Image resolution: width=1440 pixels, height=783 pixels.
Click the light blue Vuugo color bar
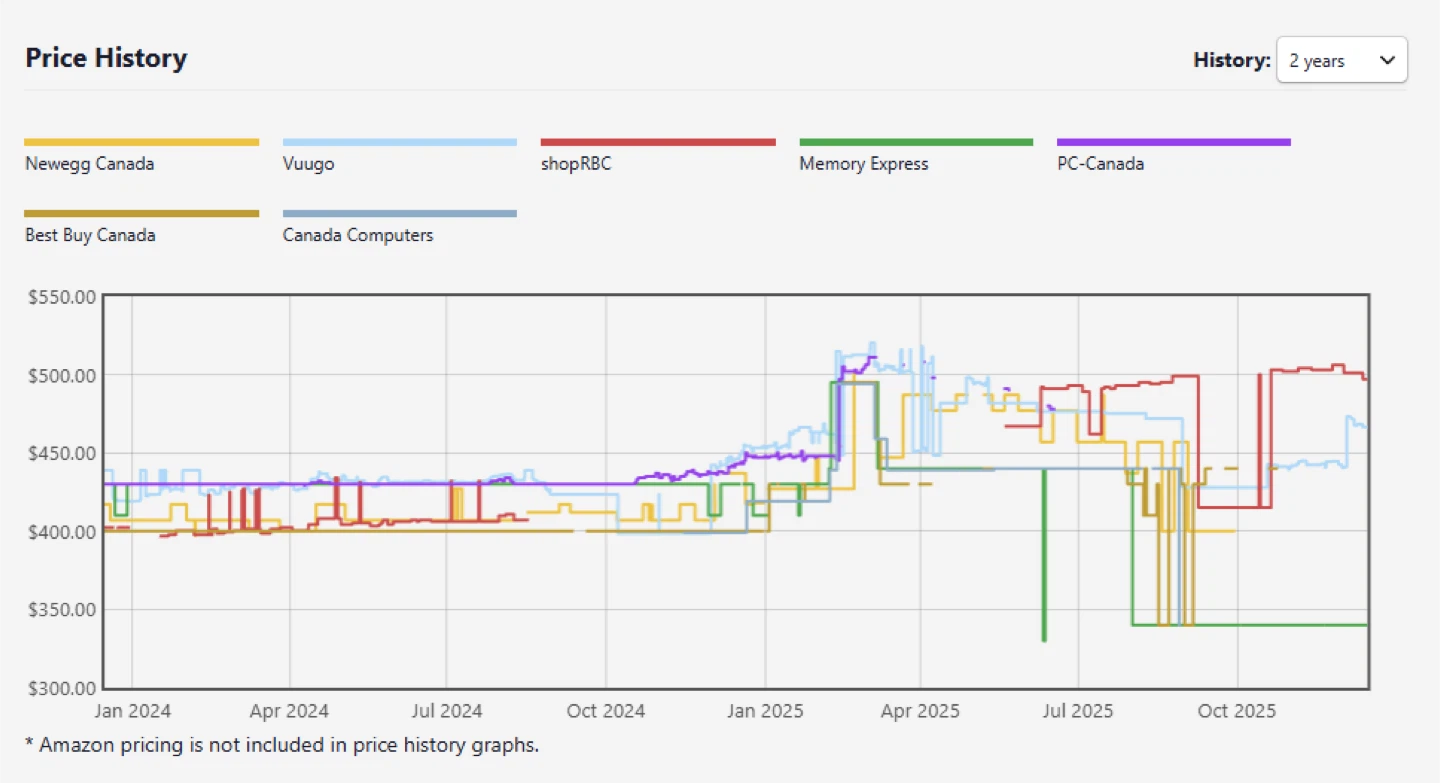400,143
